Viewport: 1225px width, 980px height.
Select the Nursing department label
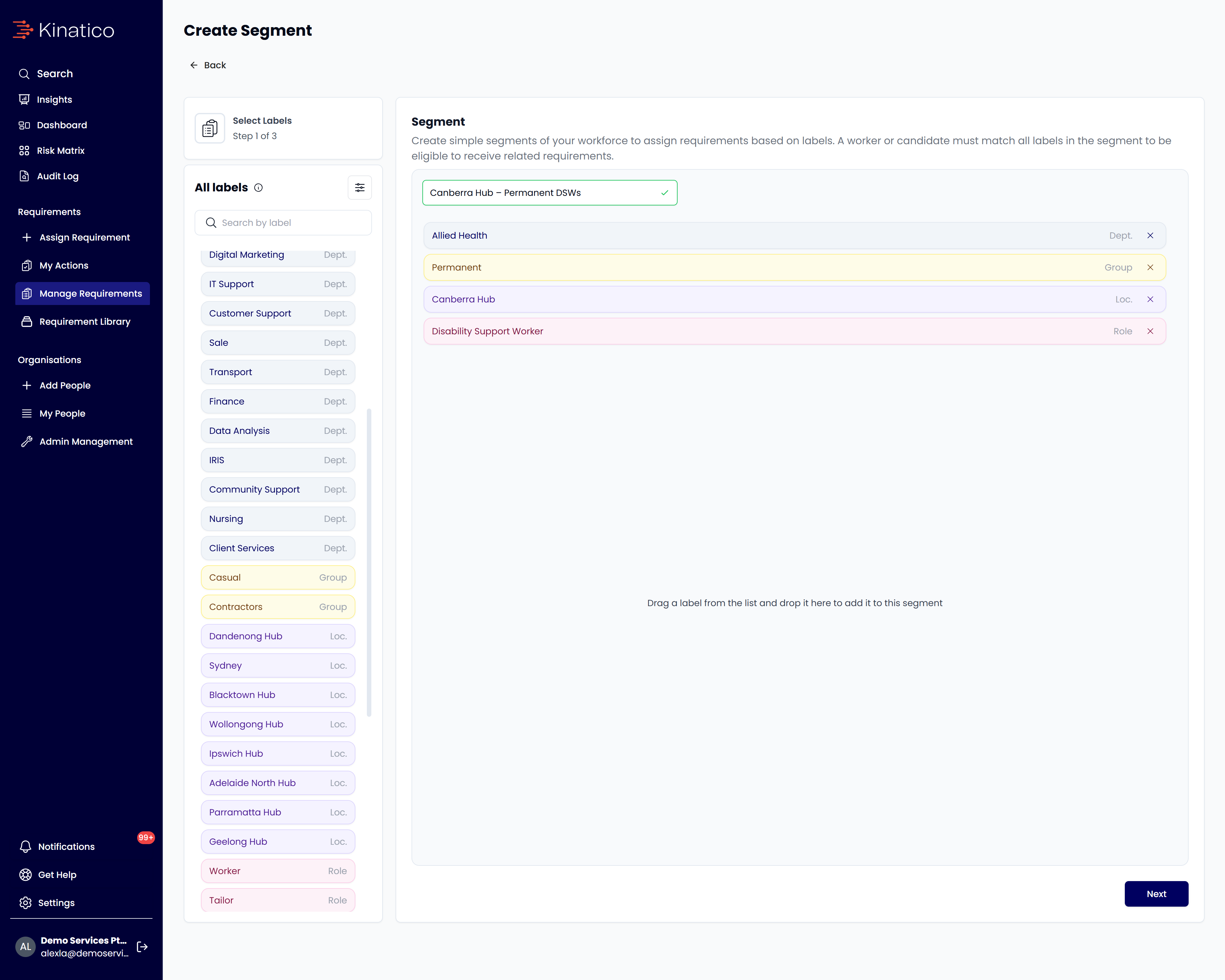coord(278,519)
